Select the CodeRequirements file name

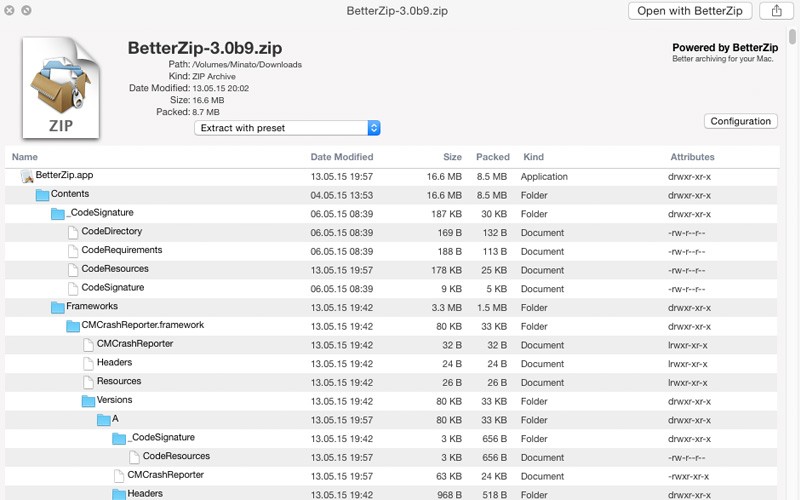[x=122, y=250]
